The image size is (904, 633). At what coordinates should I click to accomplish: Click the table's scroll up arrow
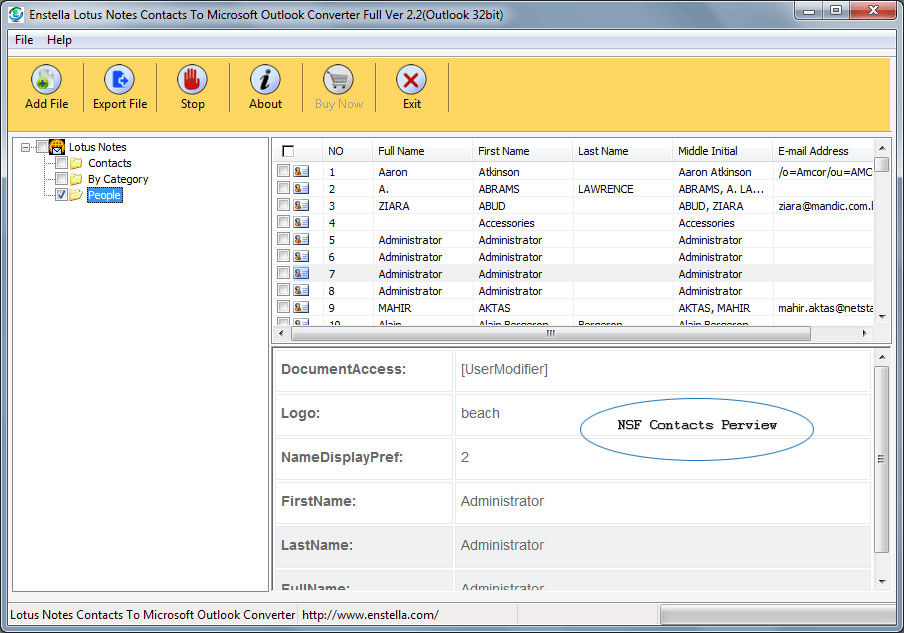tap(882, 149)
